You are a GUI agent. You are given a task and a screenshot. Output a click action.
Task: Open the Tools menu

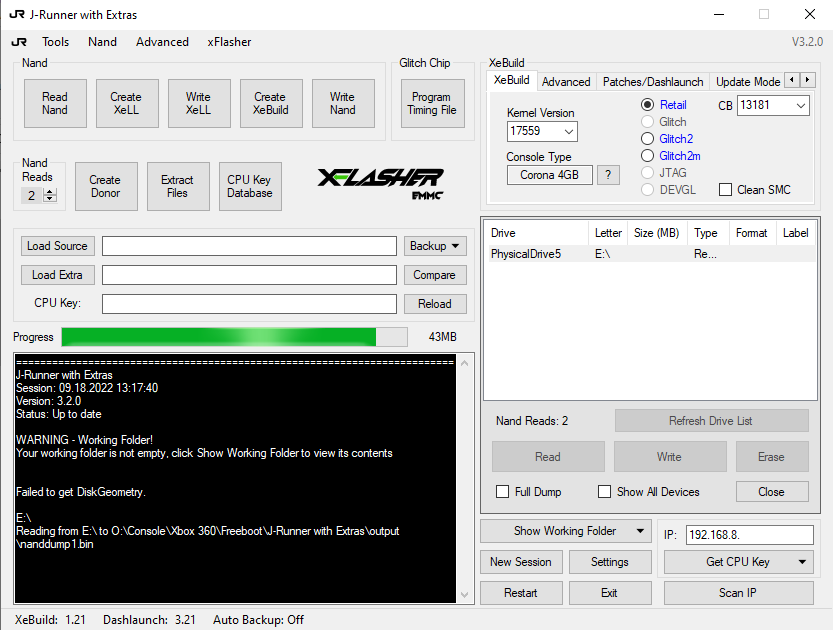[x=56, y=42]
